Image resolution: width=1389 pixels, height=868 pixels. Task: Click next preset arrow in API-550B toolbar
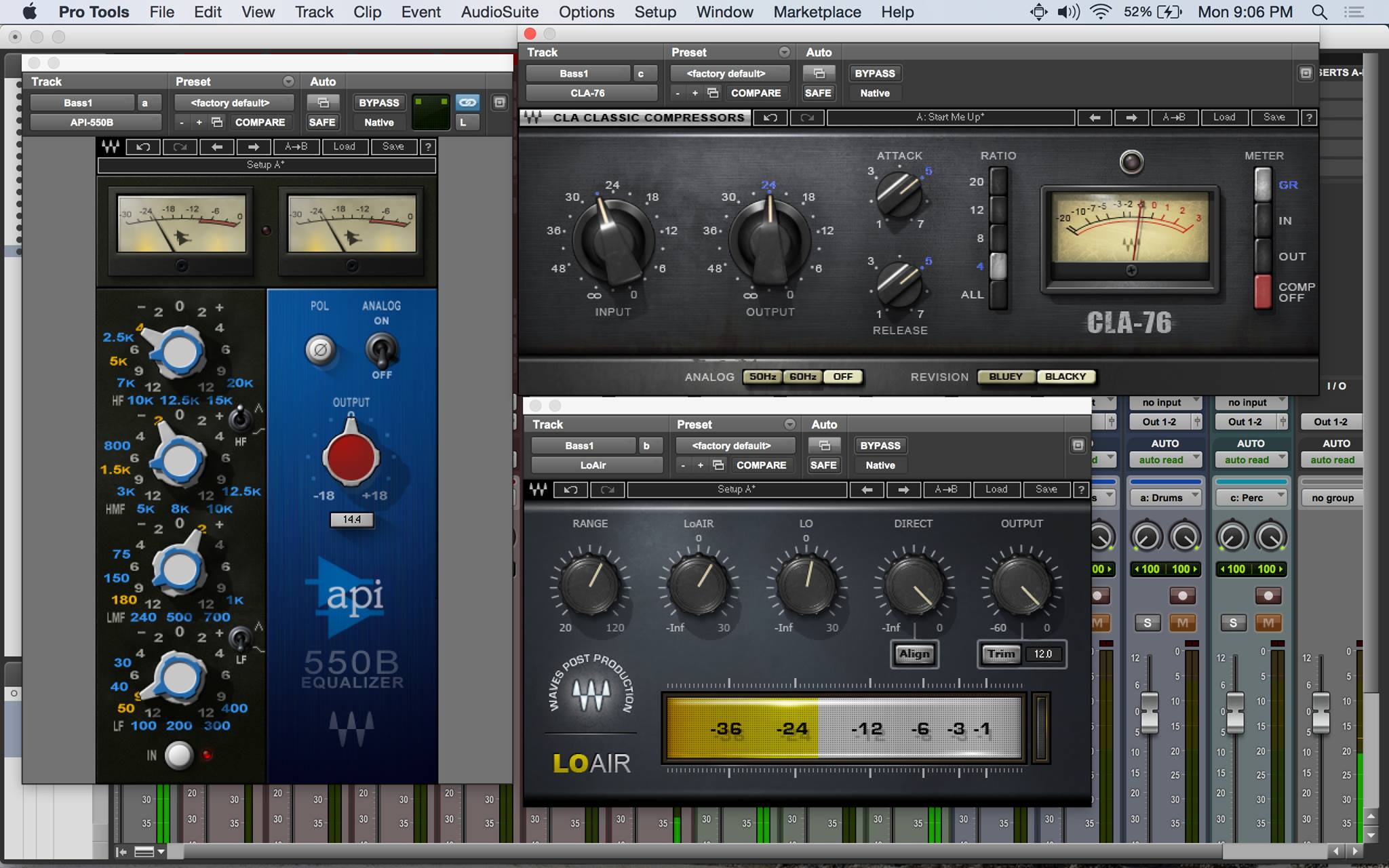(253, 146)
